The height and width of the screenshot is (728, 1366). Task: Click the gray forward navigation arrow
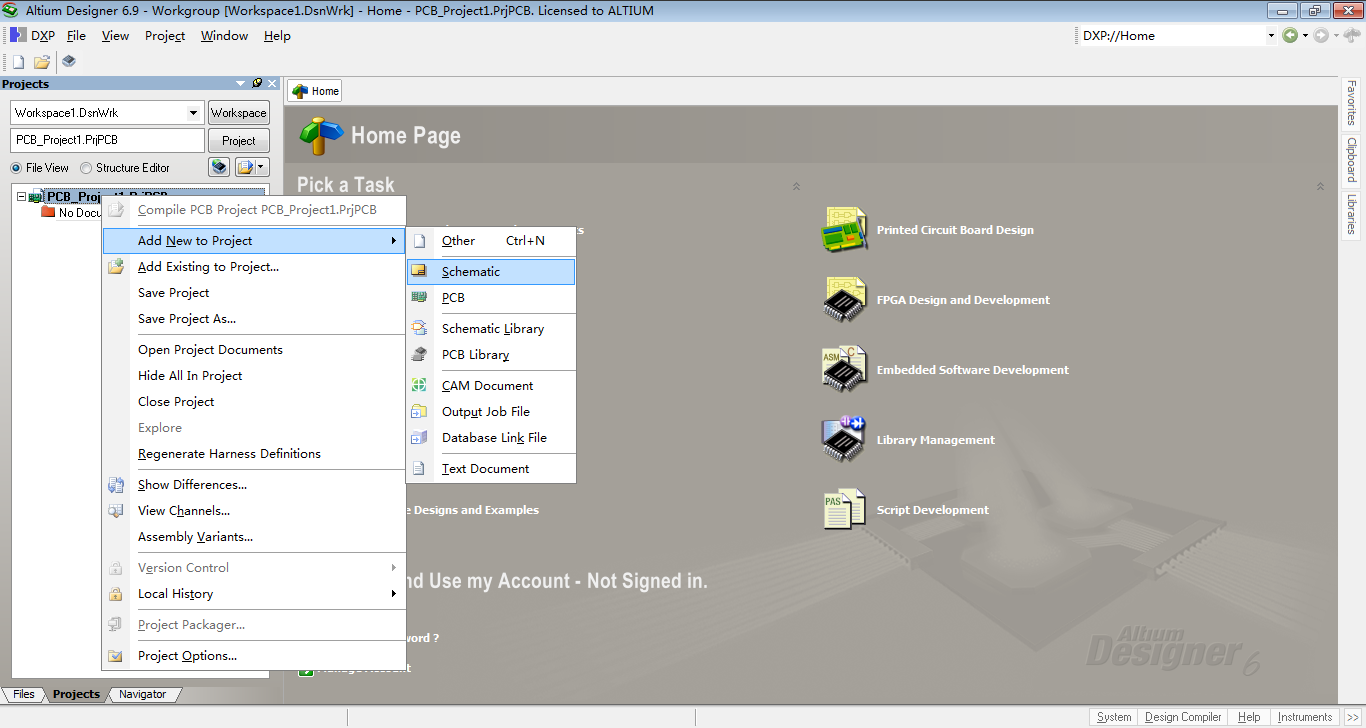[1321, 35]
